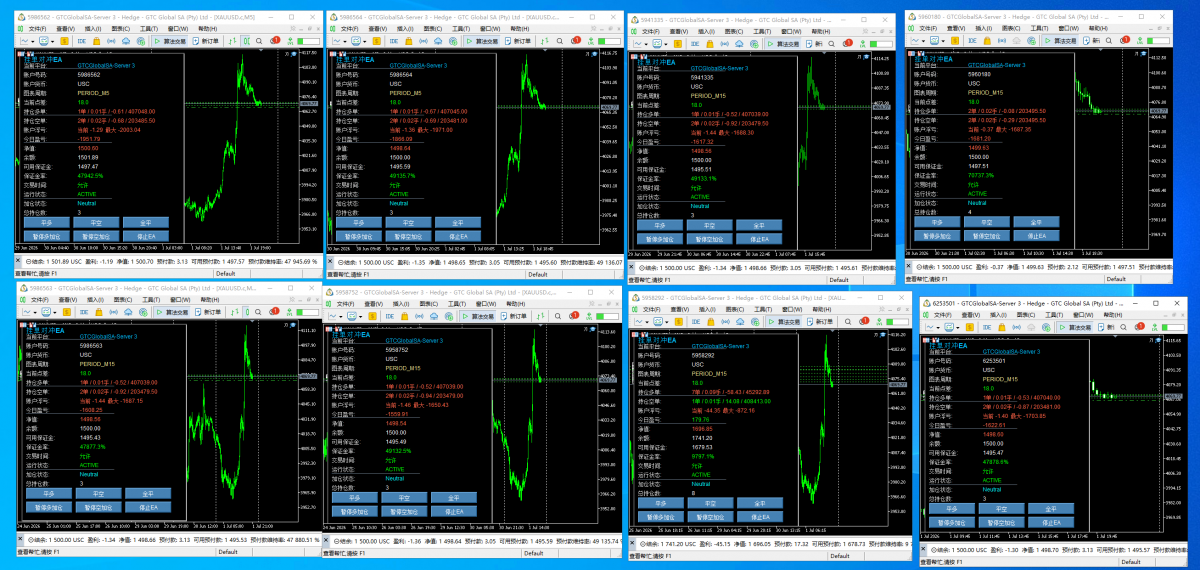1200x570 pixels.
Task: Open Signals broadcast icon in window 5941335
Action: (x=724, y=43)
